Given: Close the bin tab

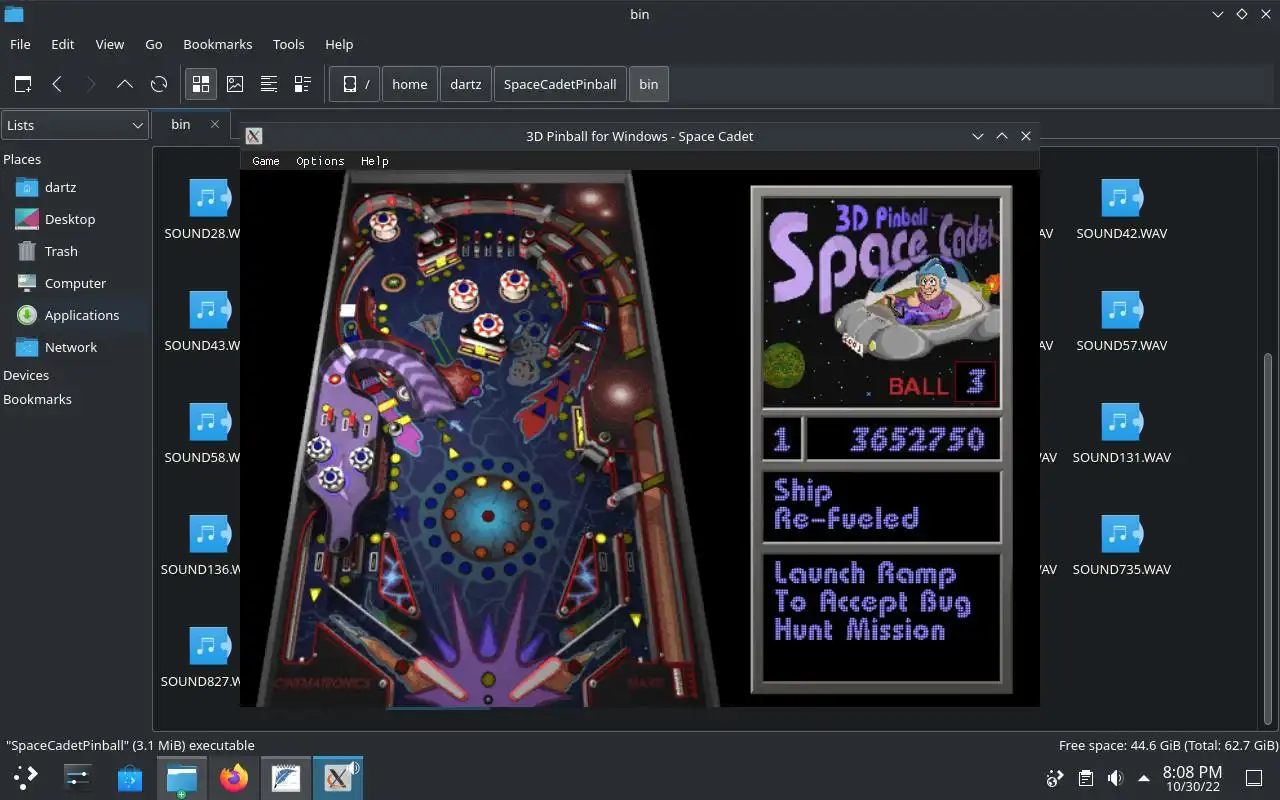Looking at the screenshot, I should [214, 124].
